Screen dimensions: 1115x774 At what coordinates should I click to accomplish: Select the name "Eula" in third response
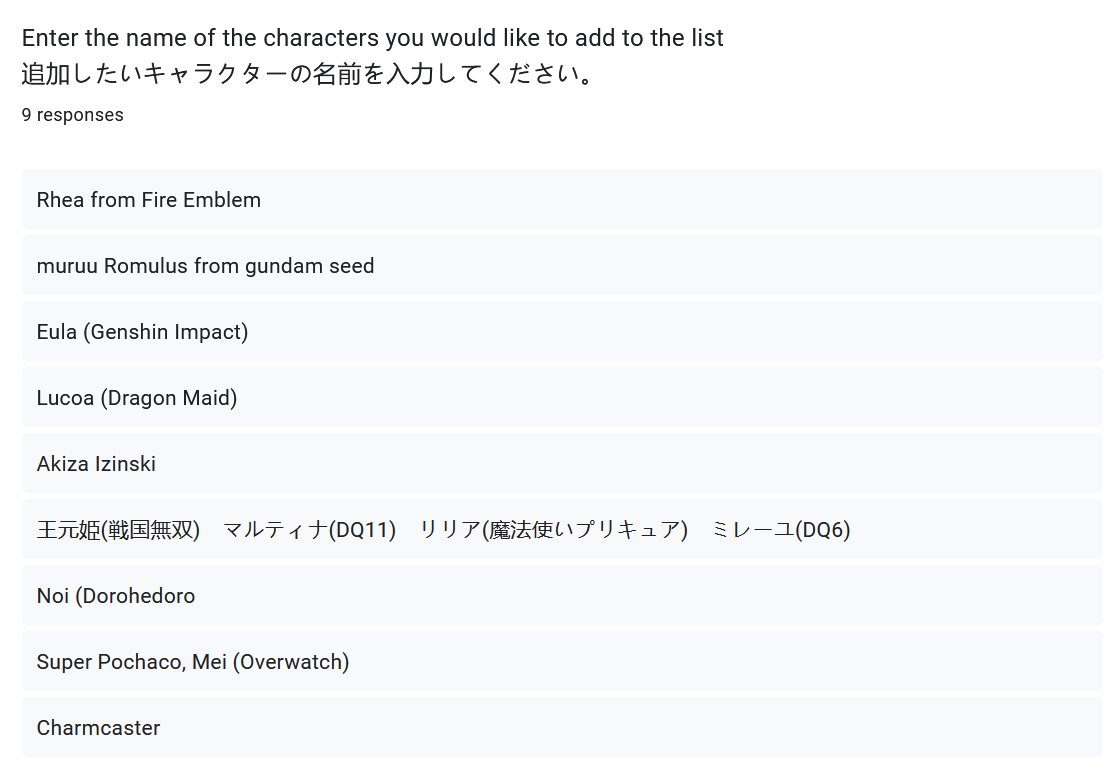[x=57, y=332]
